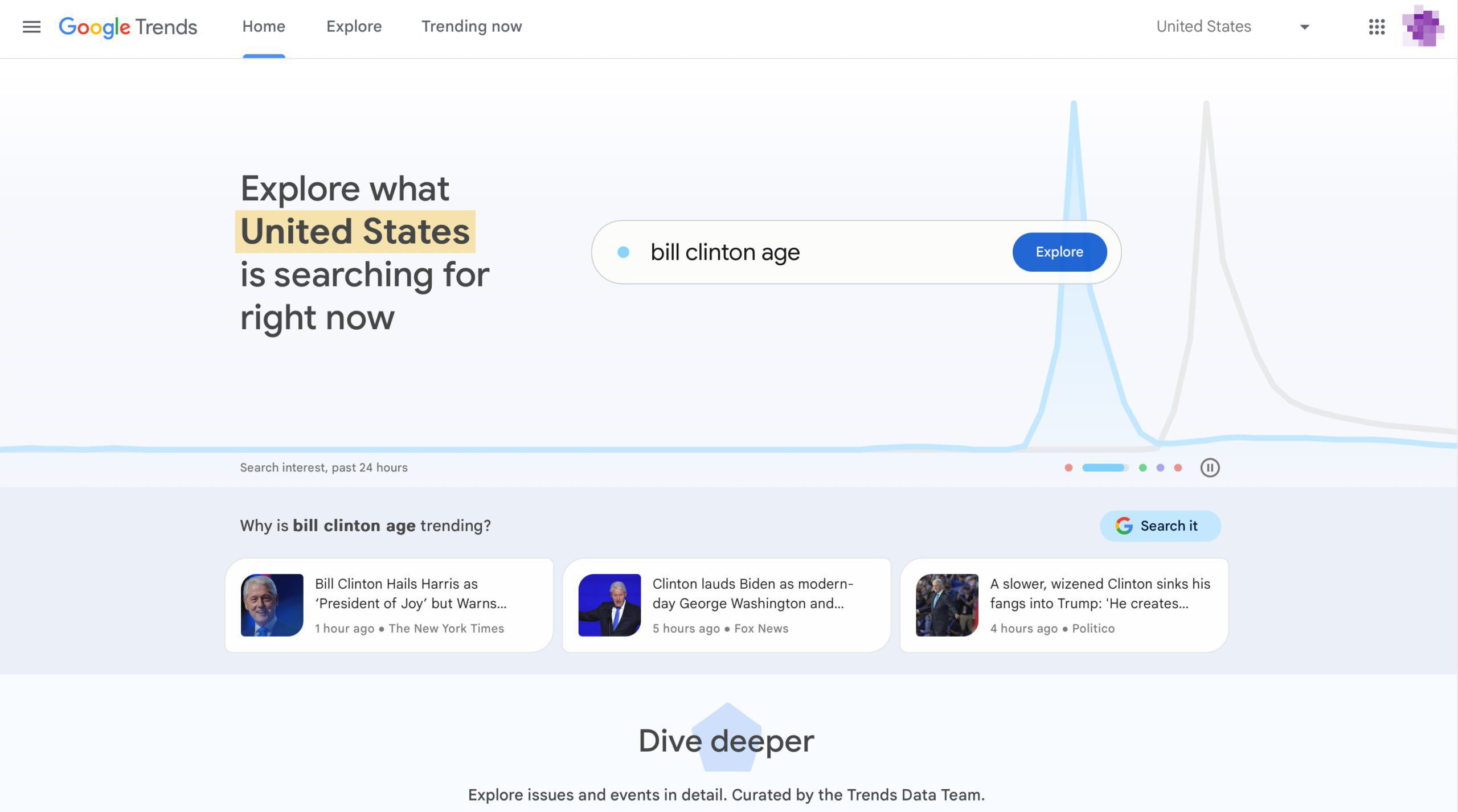The width and height of the screenshot is (1458, 812).
Task: Open the Trending now tab
Action: tap(472, 27)
